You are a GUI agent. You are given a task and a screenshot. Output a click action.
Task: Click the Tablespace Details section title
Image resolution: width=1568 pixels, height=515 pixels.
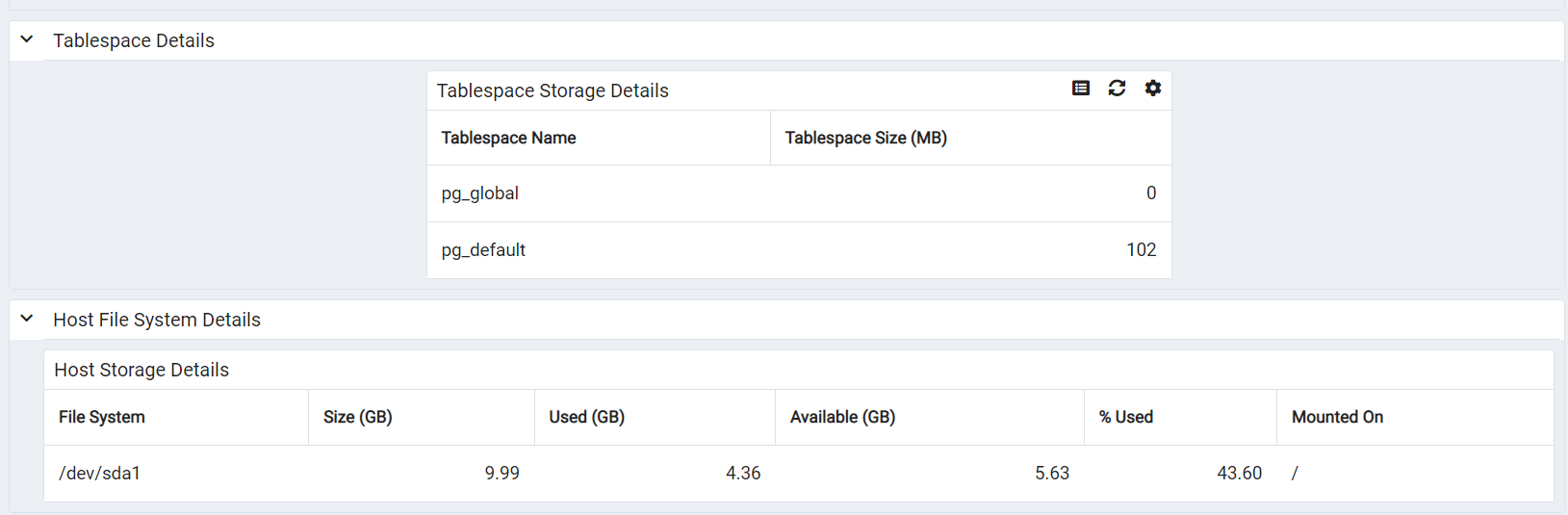click(134, 40)
